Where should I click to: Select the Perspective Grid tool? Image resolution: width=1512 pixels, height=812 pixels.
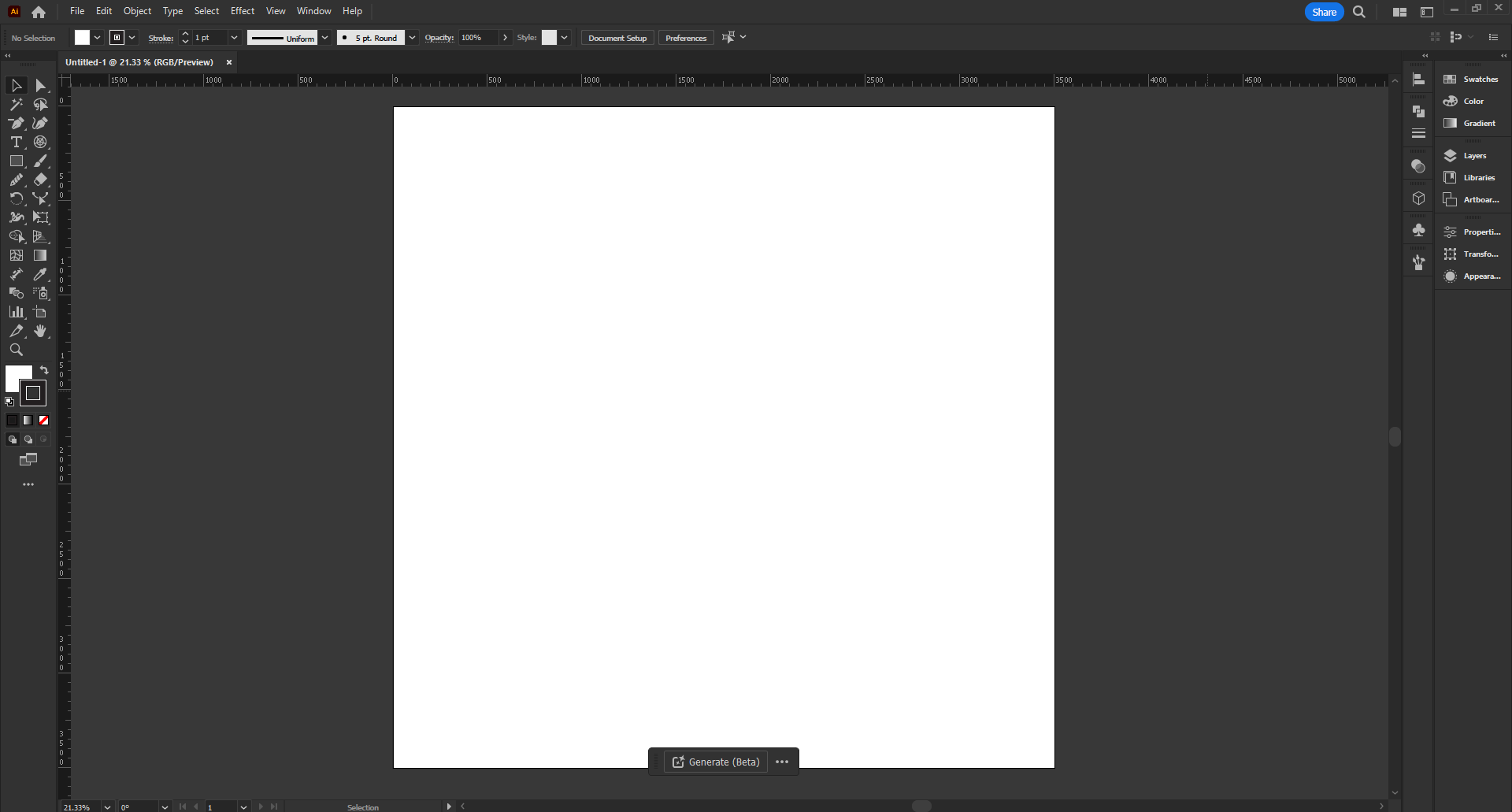pos(40,236)
